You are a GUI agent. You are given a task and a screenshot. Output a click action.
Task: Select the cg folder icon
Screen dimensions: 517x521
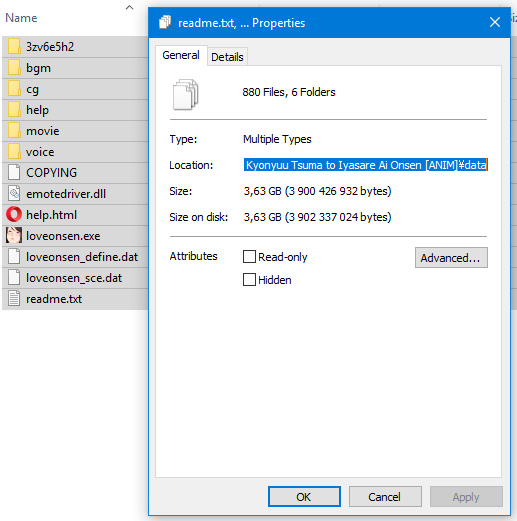click(x=14, y=88)
